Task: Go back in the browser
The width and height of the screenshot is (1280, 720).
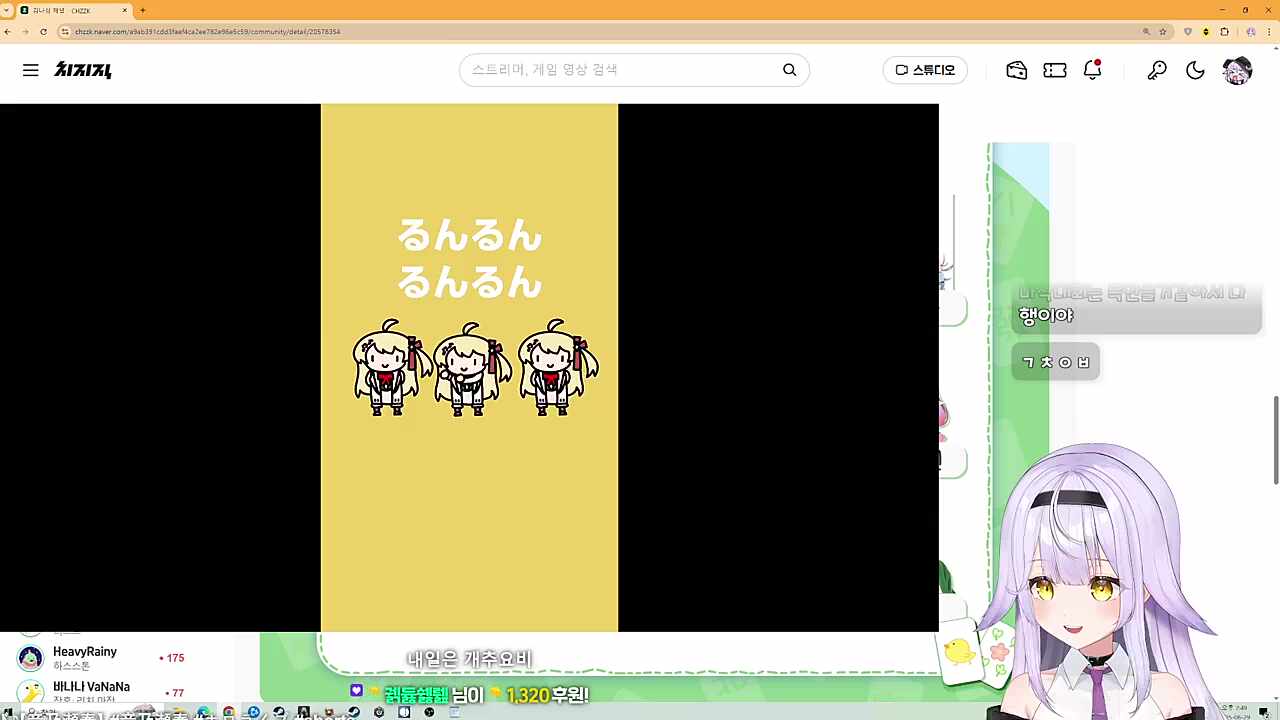Action: coord(8,32)
